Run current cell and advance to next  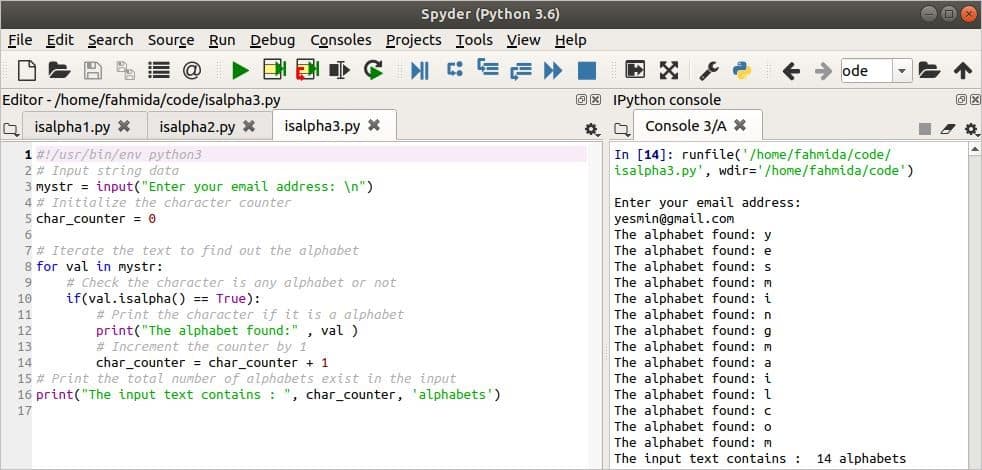pyautogui.click(x=308, y=70)
